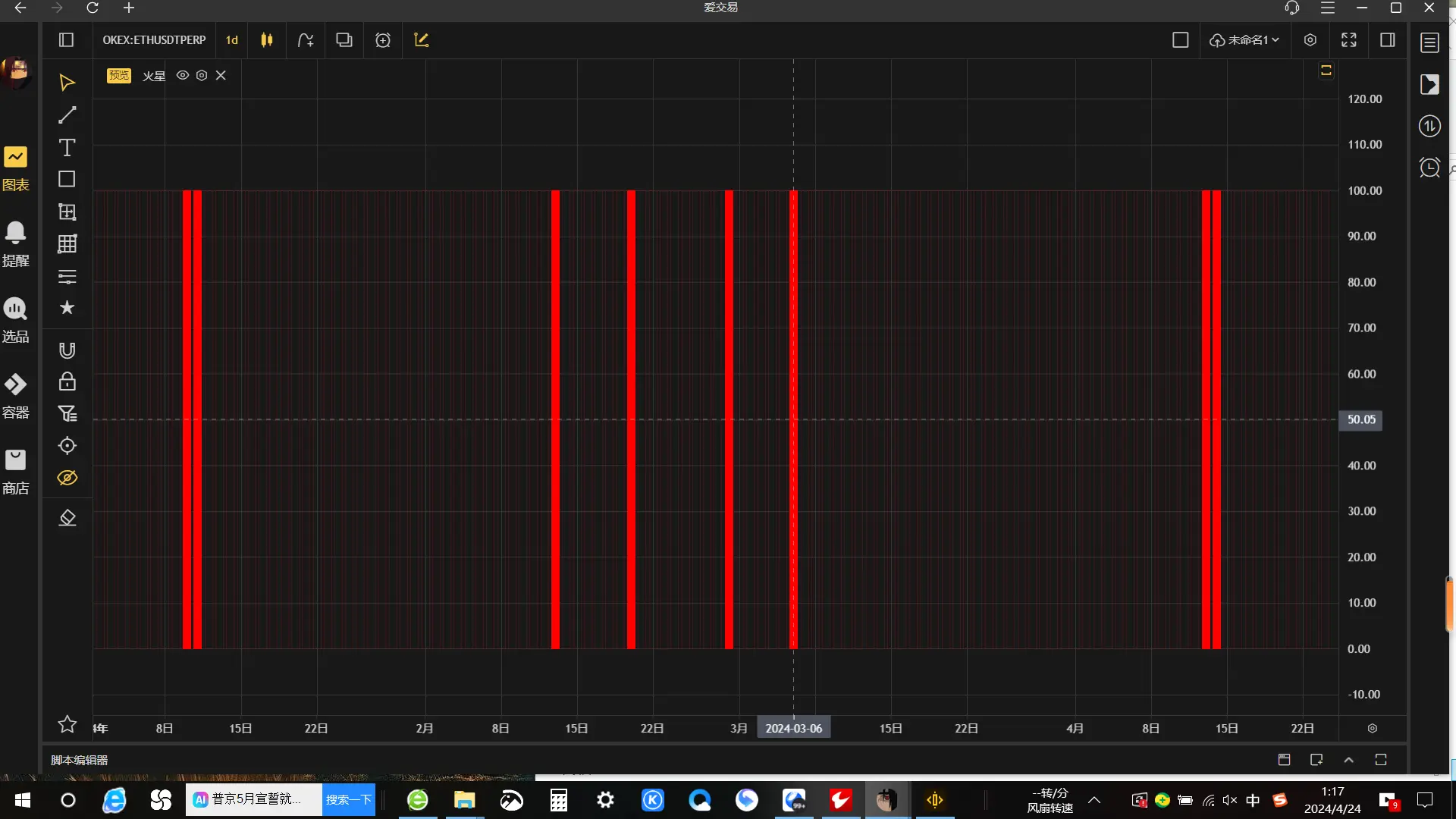Open the 选品 sidebar tab
The width and height of the screenshot is (1456, 819).
15,319
